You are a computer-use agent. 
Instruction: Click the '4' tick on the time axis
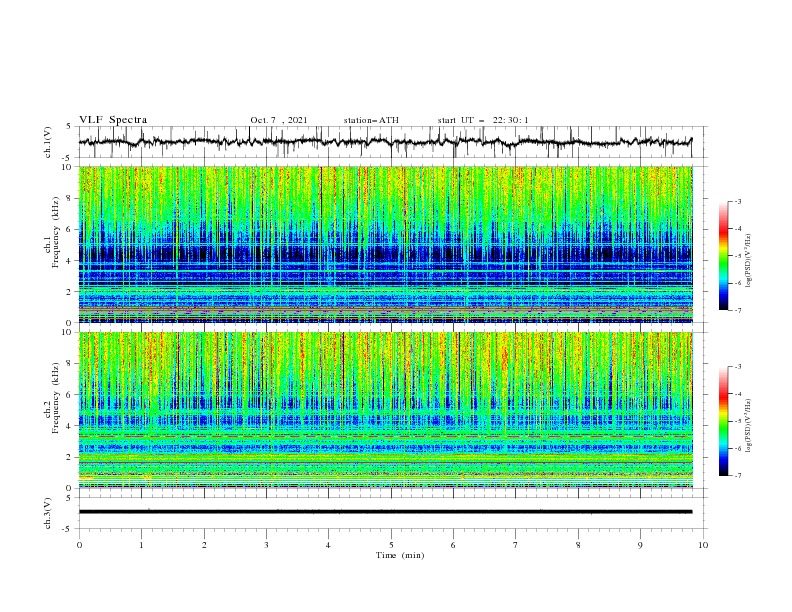(x=328, y=545)
